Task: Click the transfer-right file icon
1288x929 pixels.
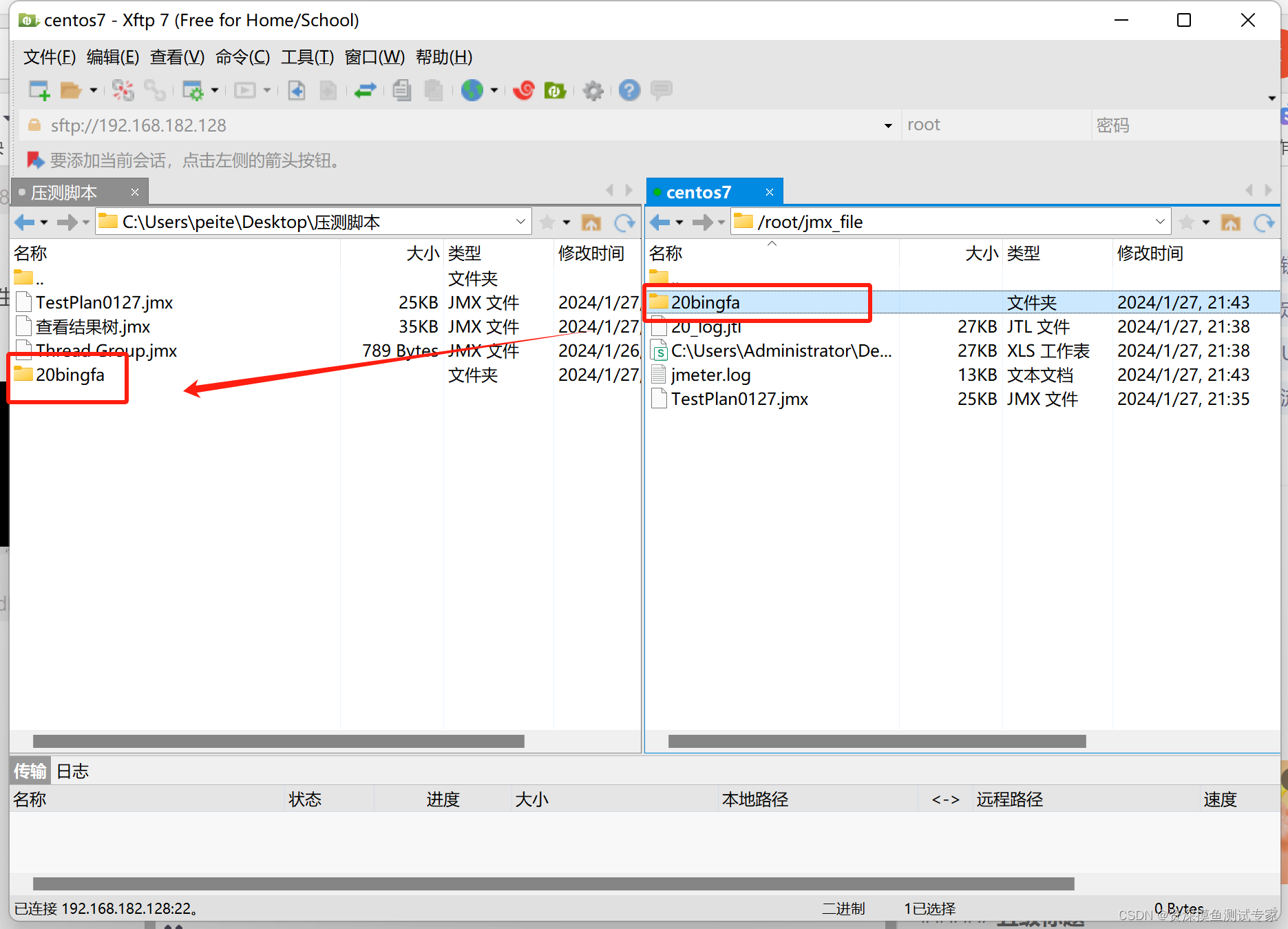Action: click(x=328, y=90)
